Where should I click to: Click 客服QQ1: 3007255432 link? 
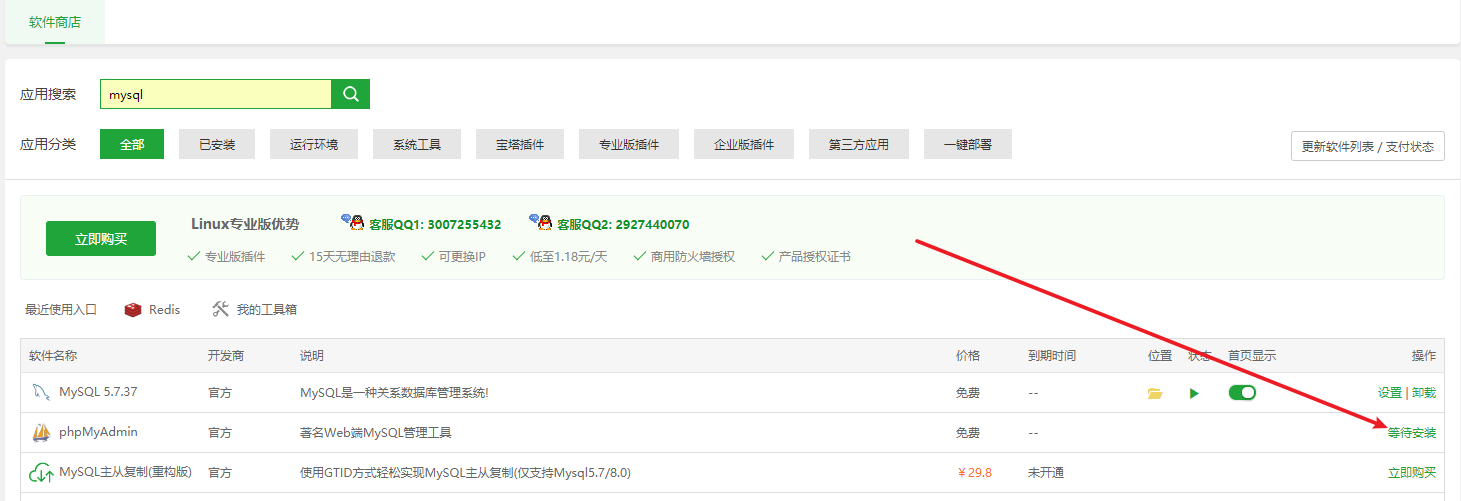pos(435,224)
